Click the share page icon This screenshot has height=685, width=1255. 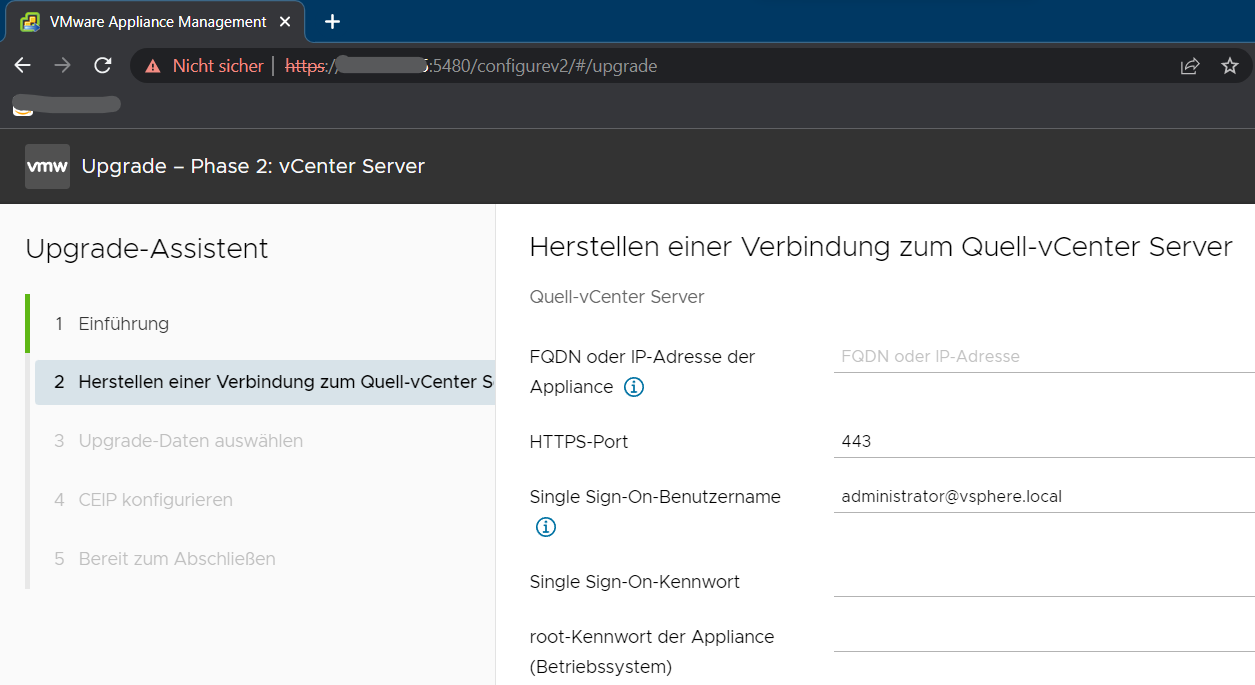(1189, 66)
